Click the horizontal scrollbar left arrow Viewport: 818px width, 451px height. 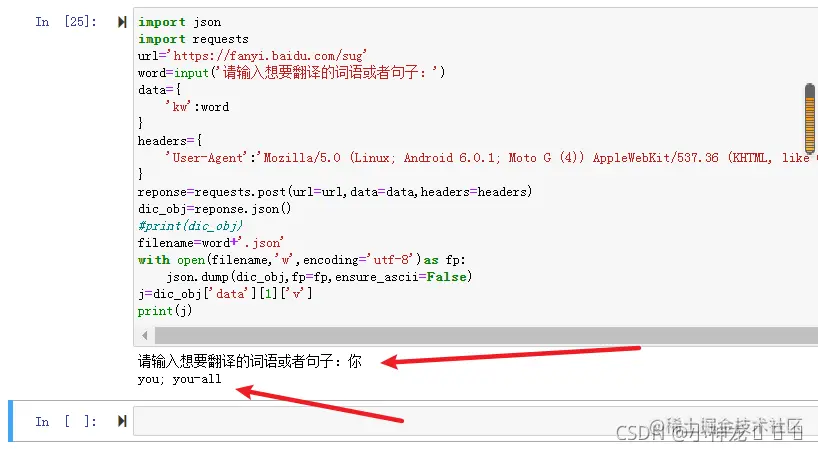145,335
